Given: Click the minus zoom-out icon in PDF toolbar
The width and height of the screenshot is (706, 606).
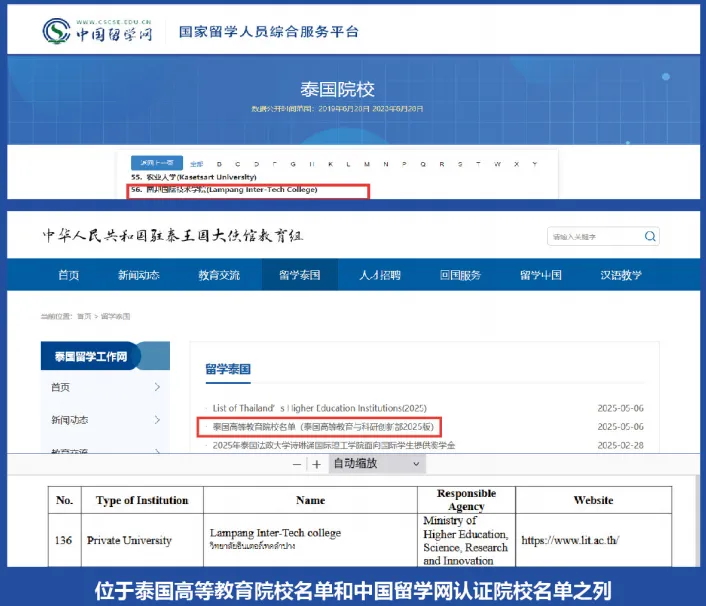Looking at the screenshot, I should [x=297, y=464].
